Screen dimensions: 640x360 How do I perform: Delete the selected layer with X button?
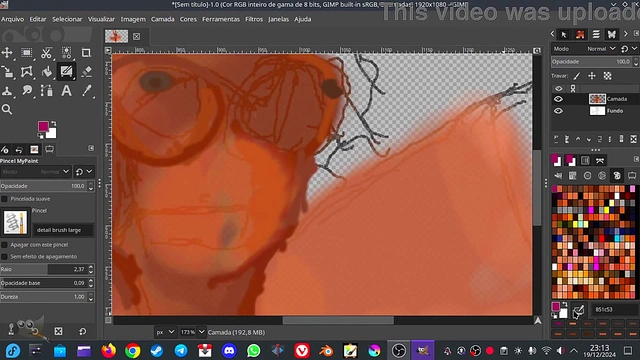[x=633, y=139]
